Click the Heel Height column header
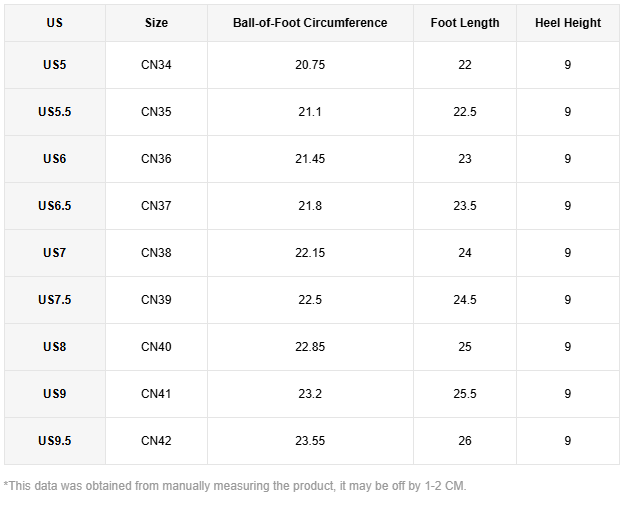The height and width of the screenshot is (505, 624). (568, 23)
